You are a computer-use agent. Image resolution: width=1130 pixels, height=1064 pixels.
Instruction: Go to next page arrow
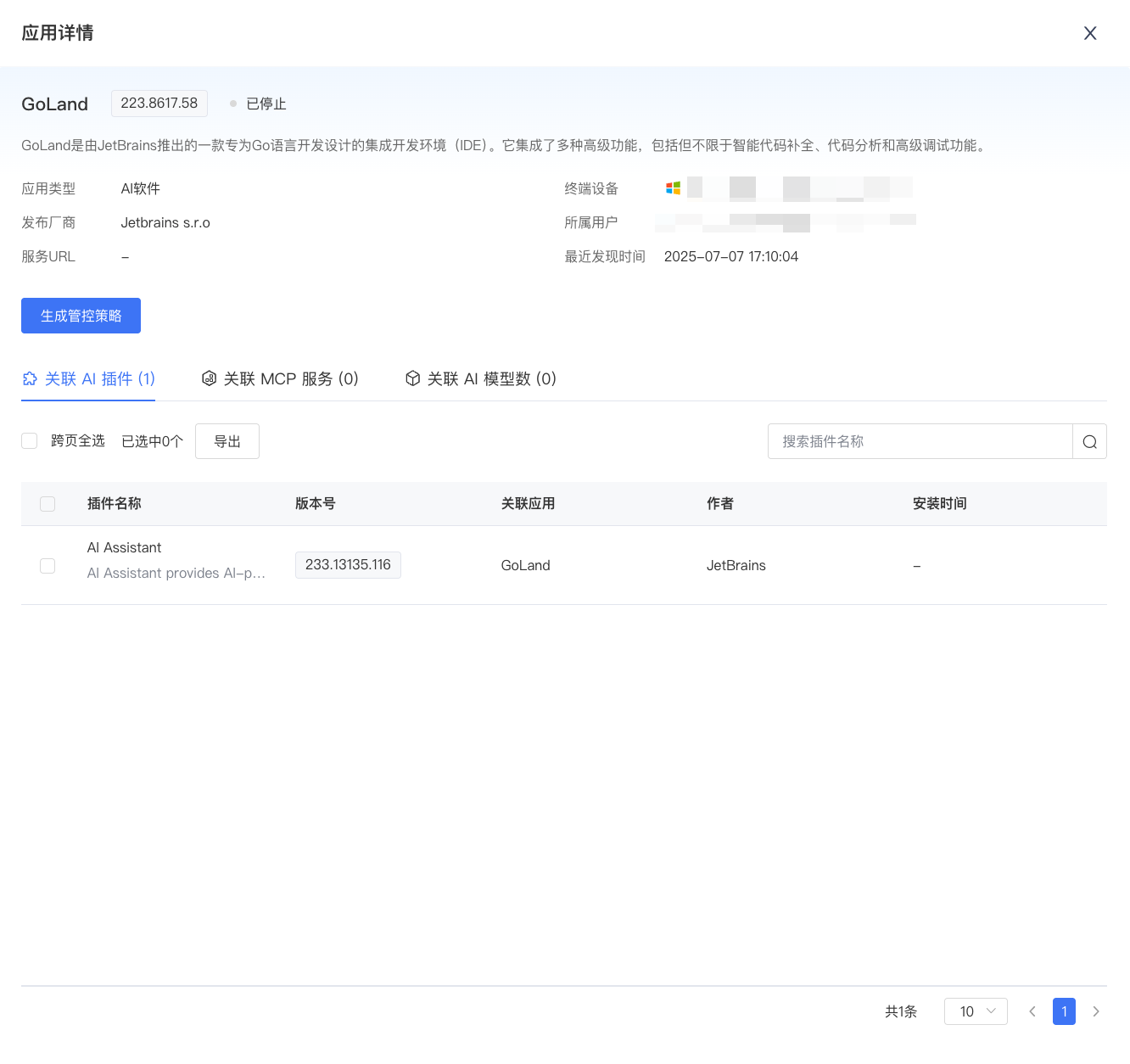click(x=1096, y=1011)
